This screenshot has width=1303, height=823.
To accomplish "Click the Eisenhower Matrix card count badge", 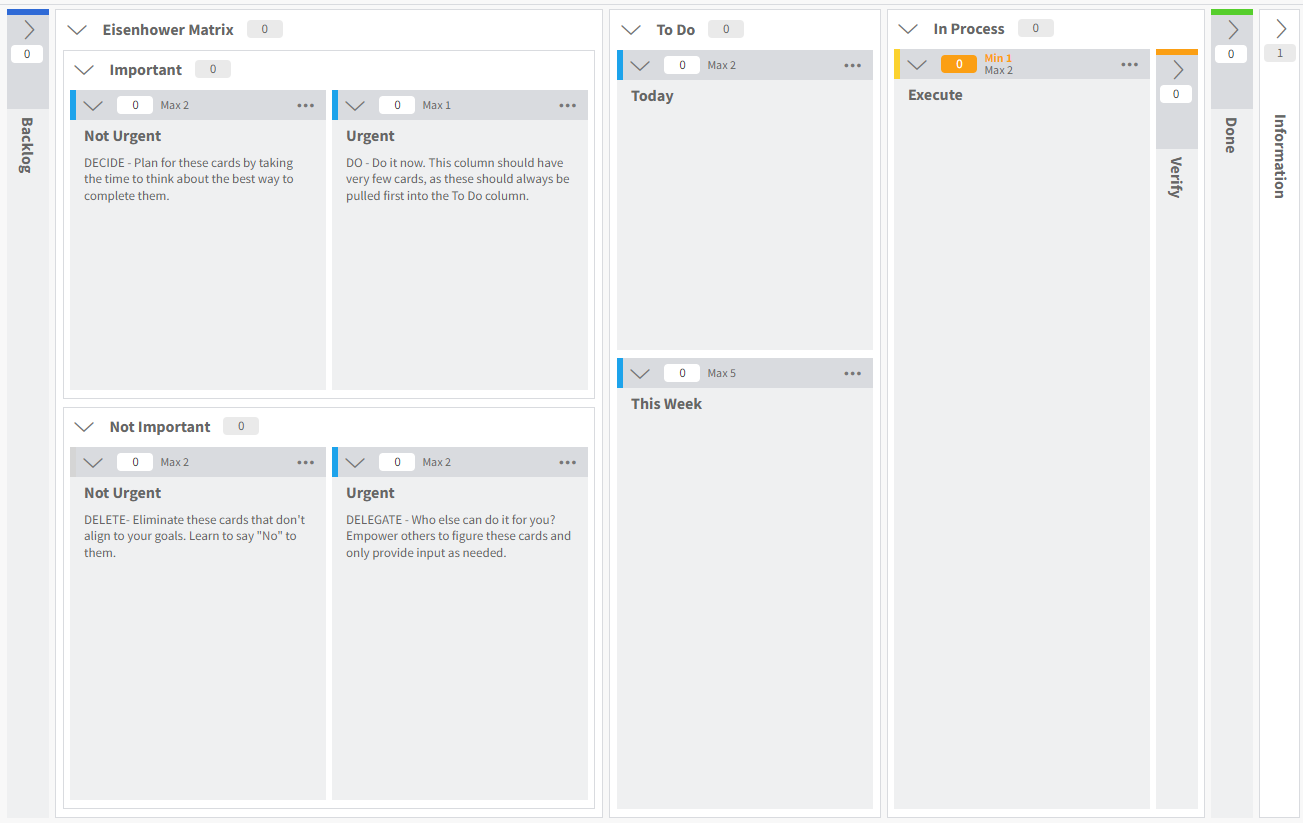I will [265, 30].
